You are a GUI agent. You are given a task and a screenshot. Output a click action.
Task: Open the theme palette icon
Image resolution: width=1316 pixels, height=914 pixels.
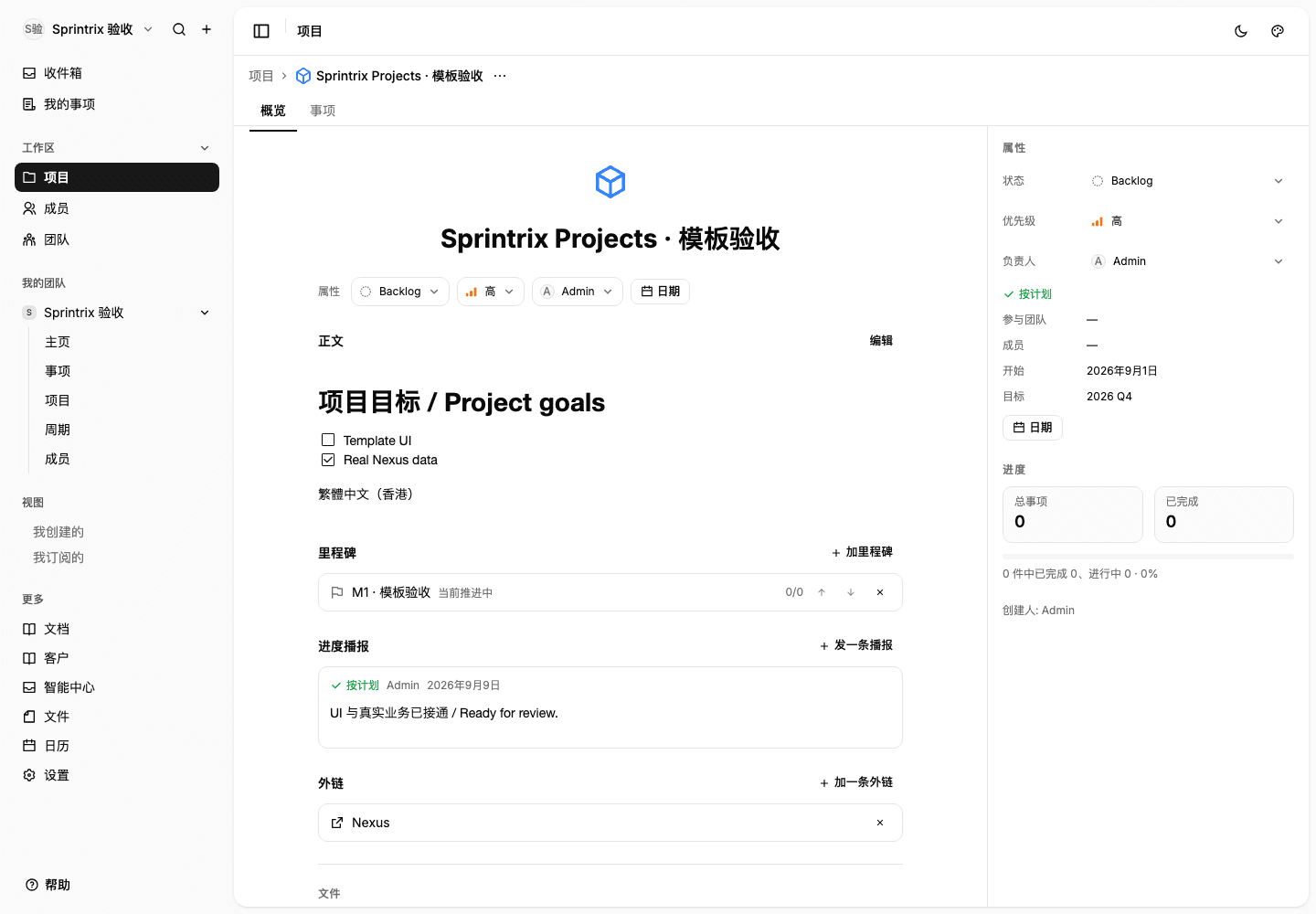[1278, 31]
